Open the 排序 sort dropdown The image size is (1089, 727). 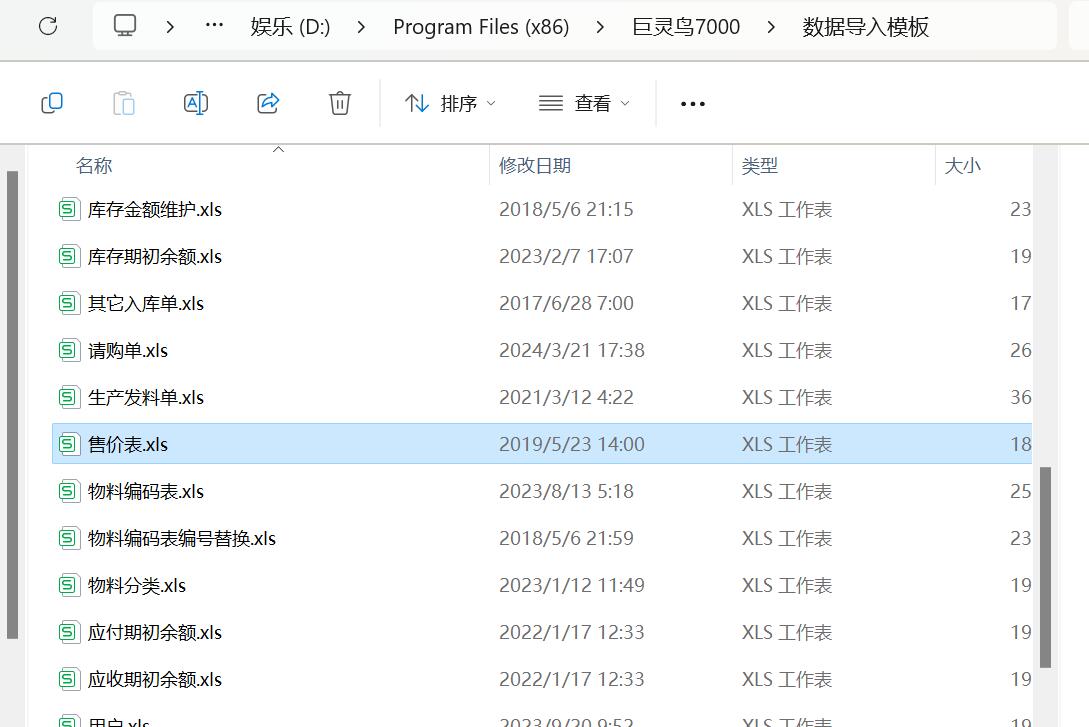450,103
